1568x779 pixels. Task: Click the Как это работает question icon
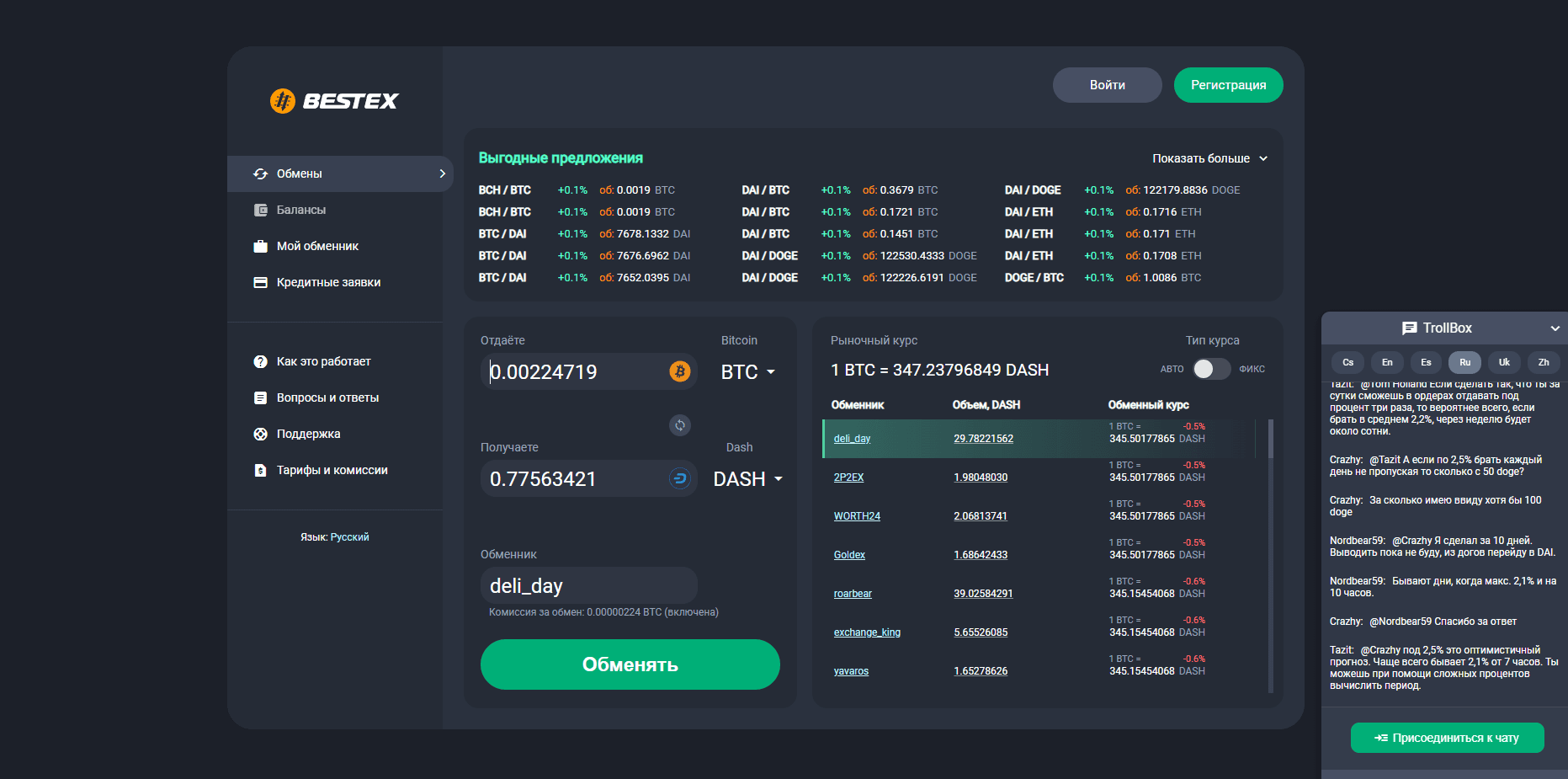click(261, 361)
